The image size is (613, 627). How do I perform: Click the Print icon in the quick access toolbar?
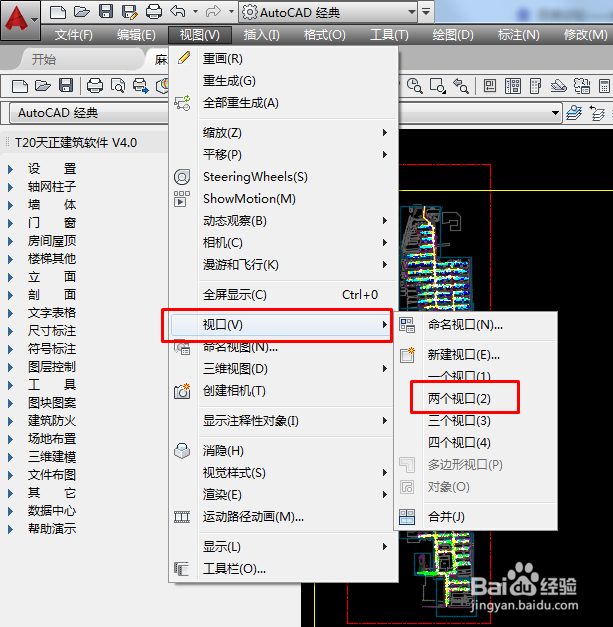click(154, 12)
